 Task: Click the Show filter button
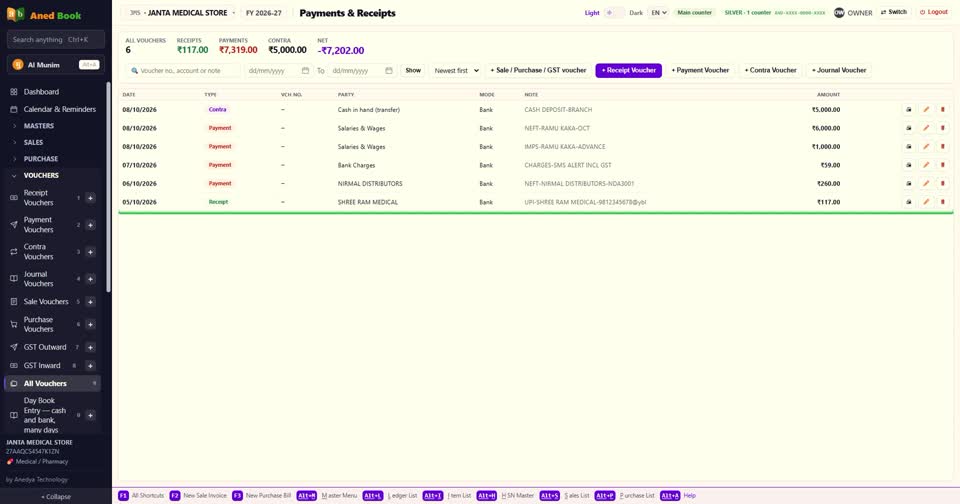(413, 70)
